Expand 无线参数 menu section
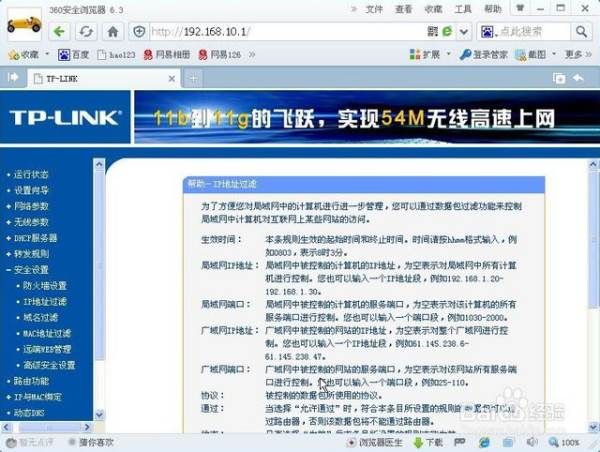The width and height of the screenshot is (600, 452). pyautogui.click(x=31, y=222)
